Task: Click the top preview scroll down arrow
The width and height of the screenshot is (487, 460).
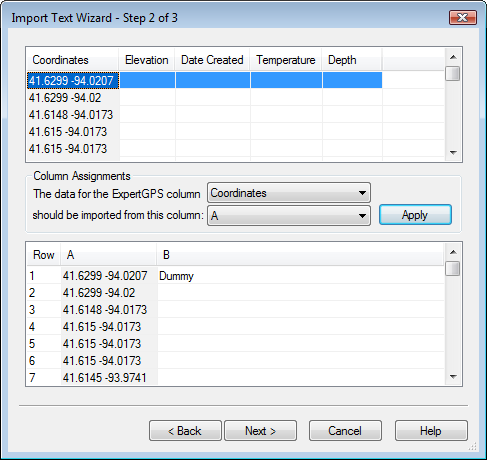Action: point(453,153)
